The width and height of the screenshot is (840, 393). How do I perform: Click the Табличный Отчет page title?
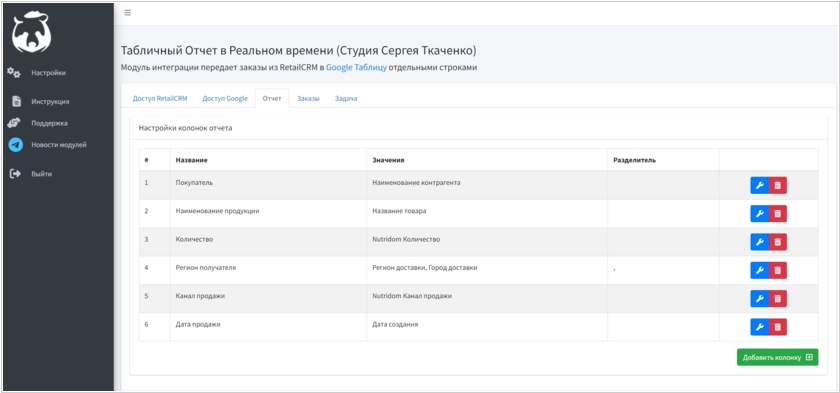298,50
